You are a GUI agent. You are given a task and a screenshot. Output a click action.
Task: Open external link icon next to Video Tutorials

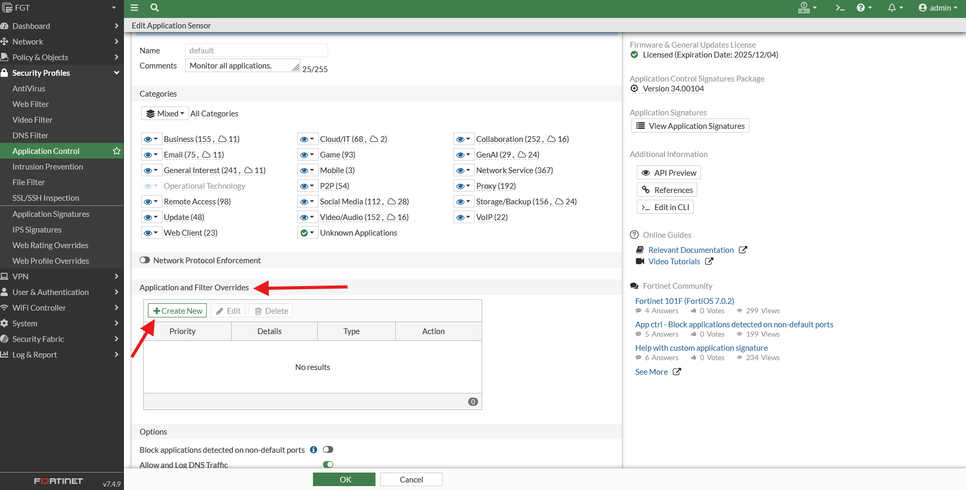click(709, 262)
